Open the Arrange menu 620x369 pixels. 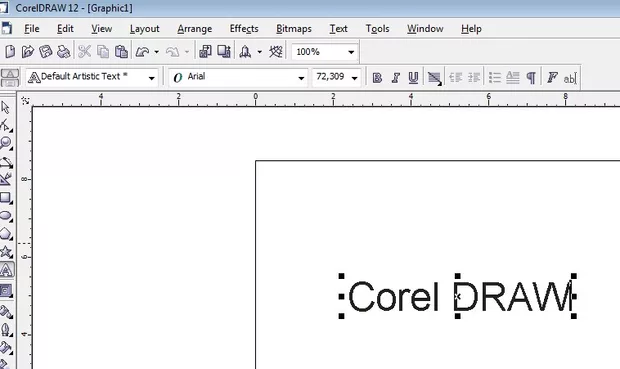pos(195,29)
